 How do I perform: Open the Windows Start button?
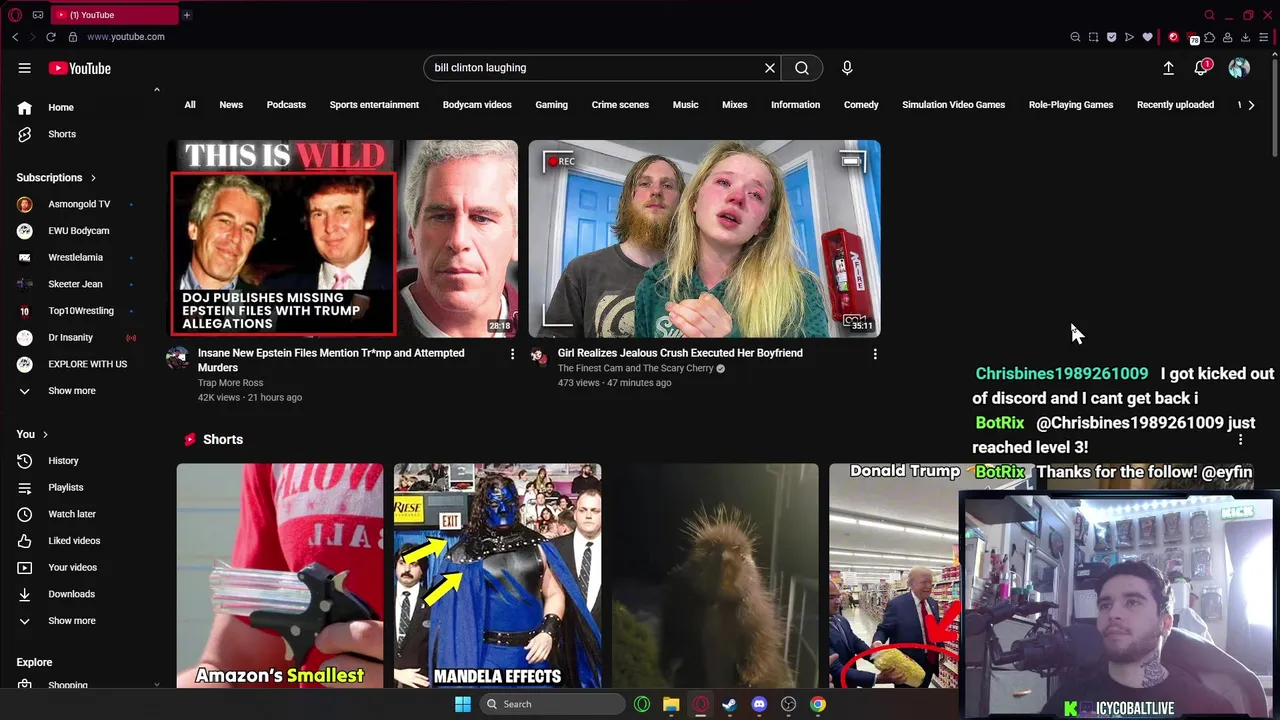click(x=462, y=704)
